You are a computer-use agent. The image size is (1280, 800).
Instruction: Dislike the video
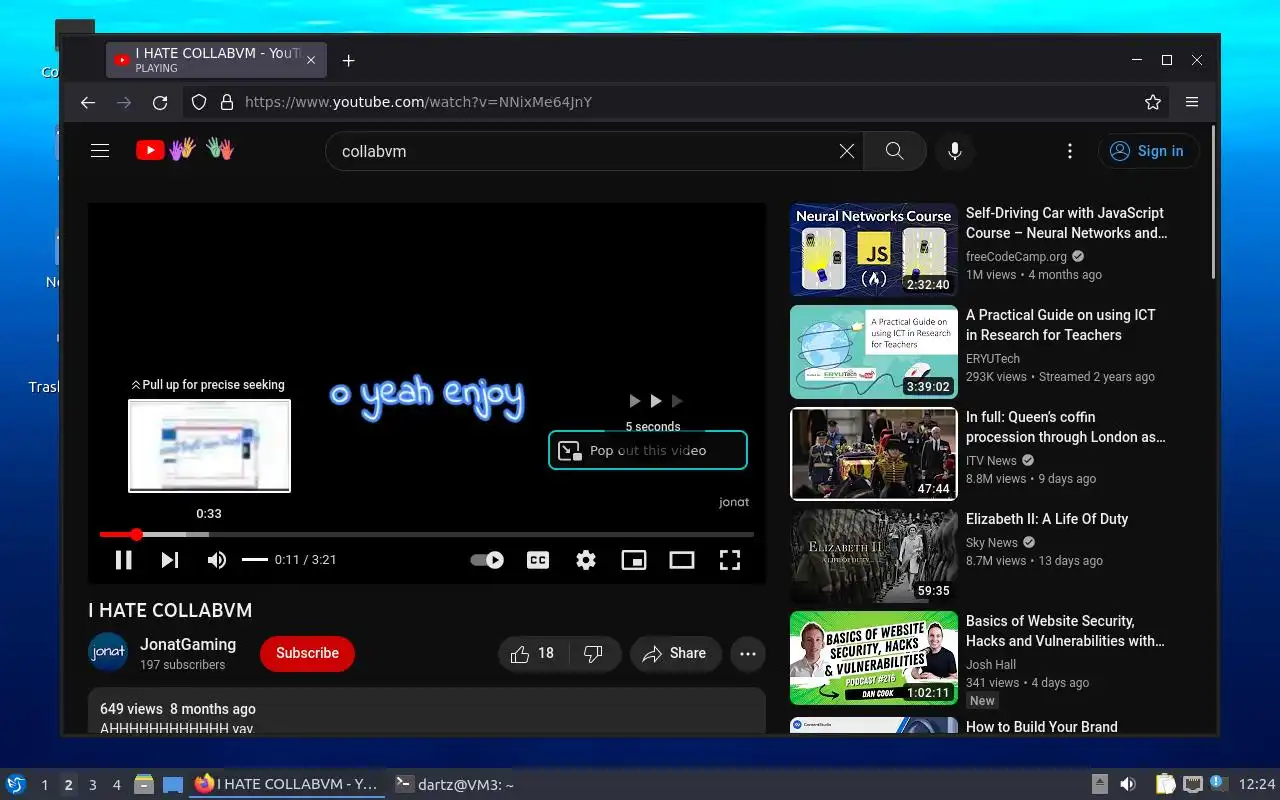[594, 654]
